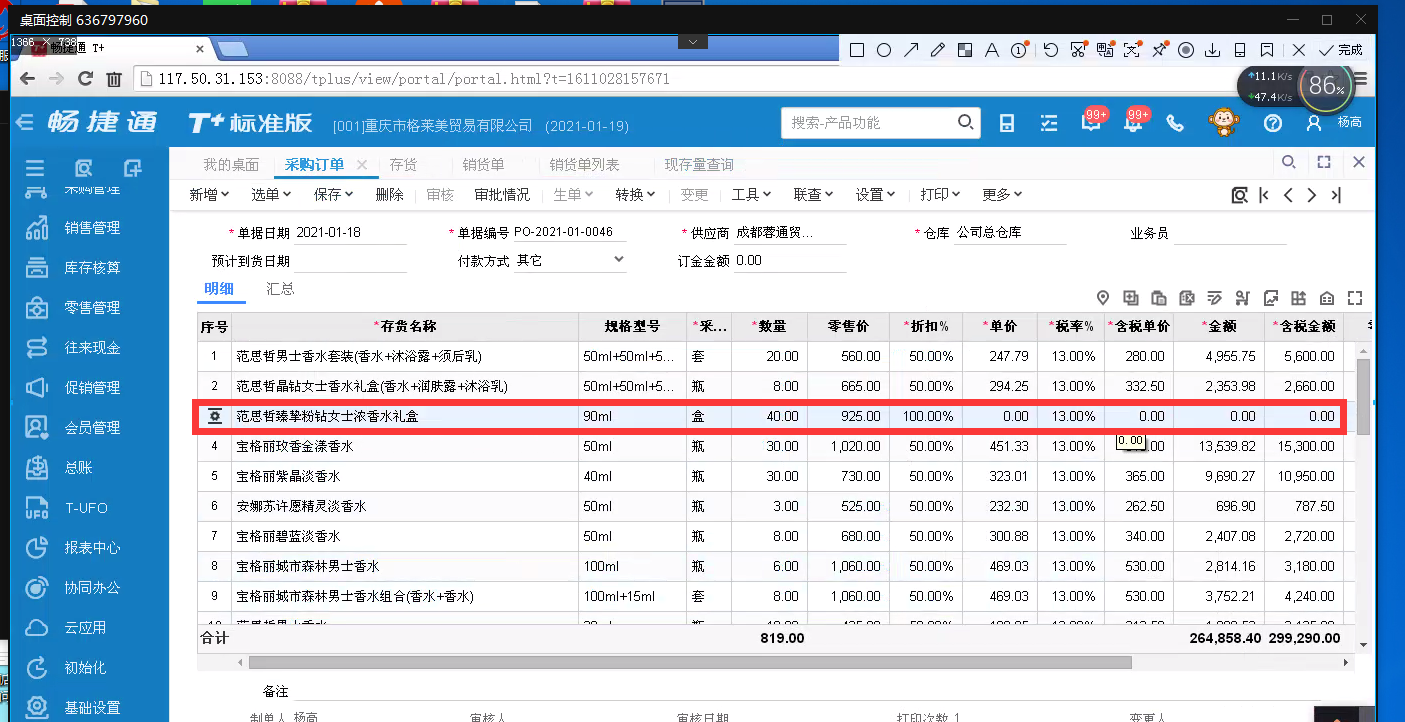1405x722 pixels.
Task: Click the warehouse house detail icon
Action: (x=1327, y=297)
